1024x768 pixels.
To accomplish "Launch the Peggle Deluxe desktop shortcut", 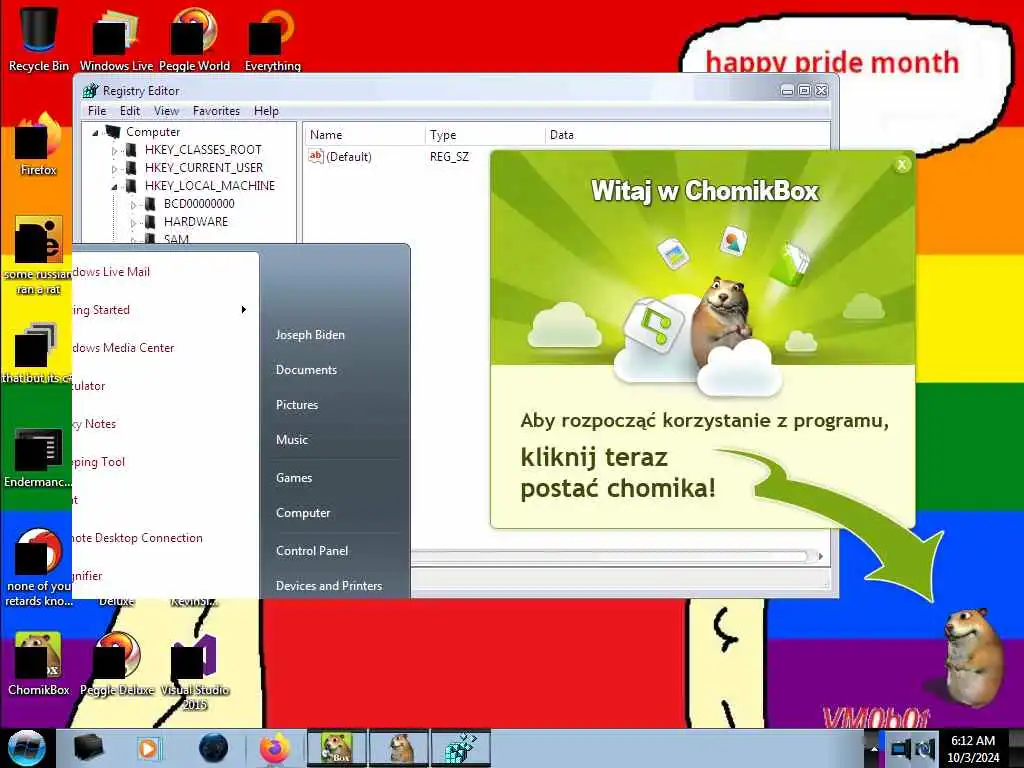I will tap(117, 663).
